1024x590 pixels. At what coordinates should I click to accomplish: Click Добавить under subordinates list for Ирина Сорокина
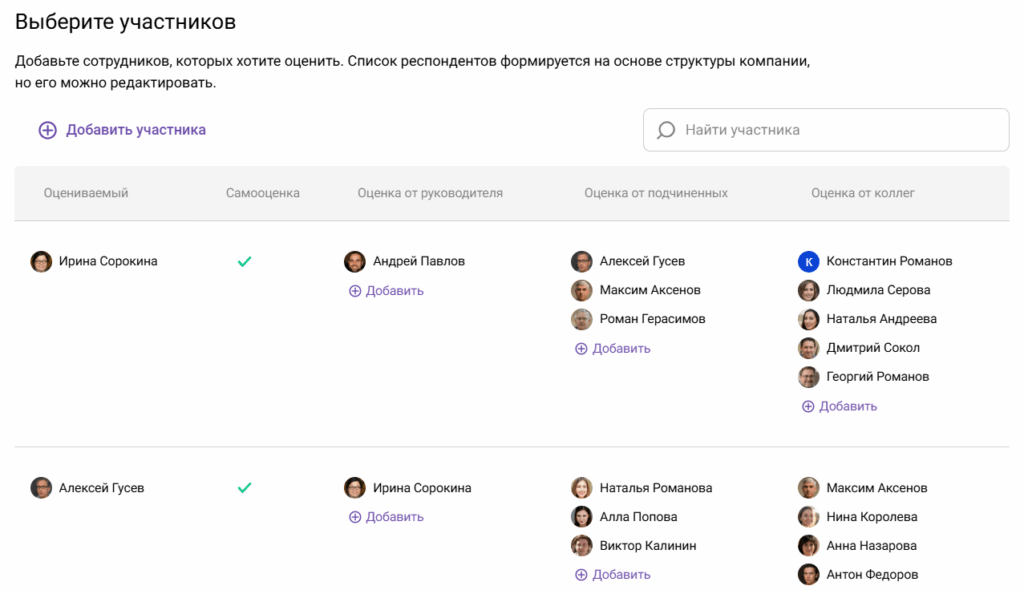click(x=613, y=348)
